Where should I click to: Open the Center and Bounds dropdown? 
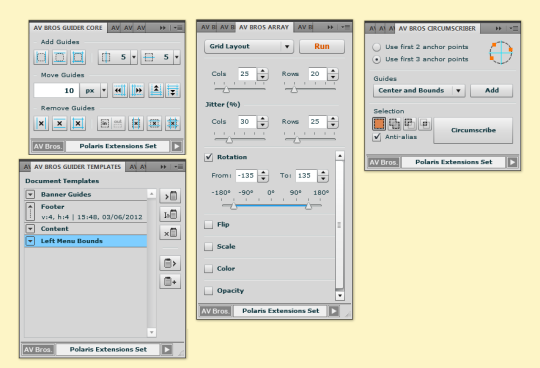[419, 91]
